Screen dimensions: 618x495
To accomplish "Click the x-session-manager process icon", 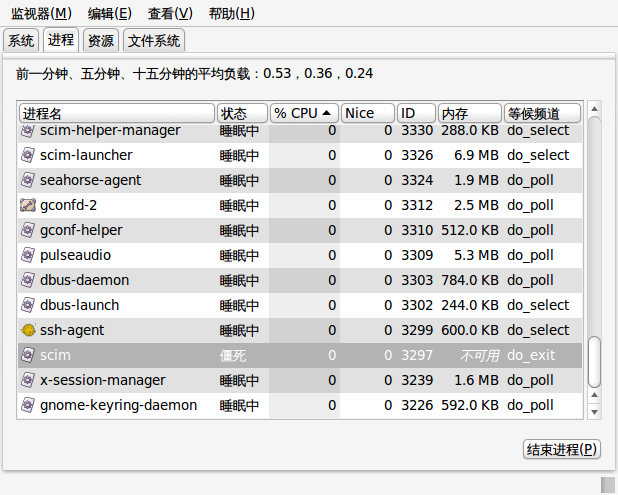I will coord(28,380).
